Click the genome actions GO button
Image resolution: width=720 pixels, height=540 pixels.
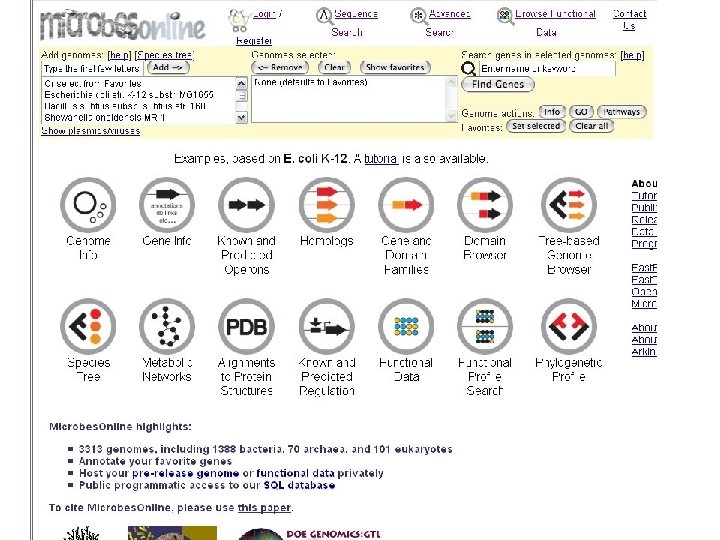(581, 112)
